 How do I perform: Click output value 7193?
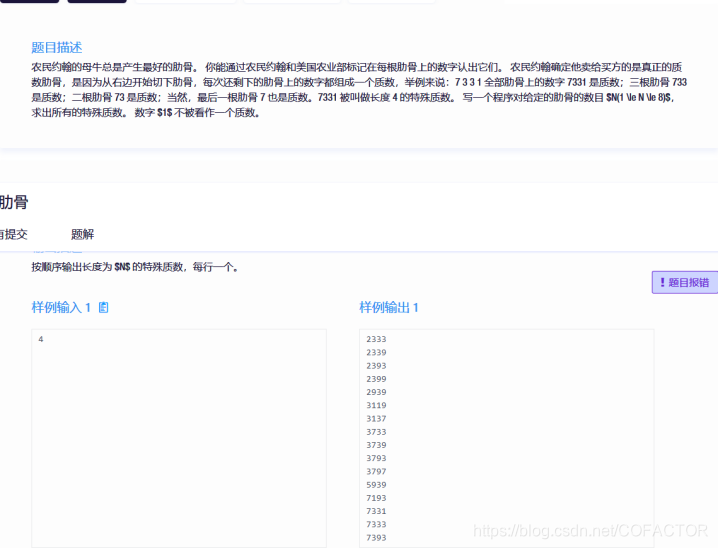click(376, 498)
